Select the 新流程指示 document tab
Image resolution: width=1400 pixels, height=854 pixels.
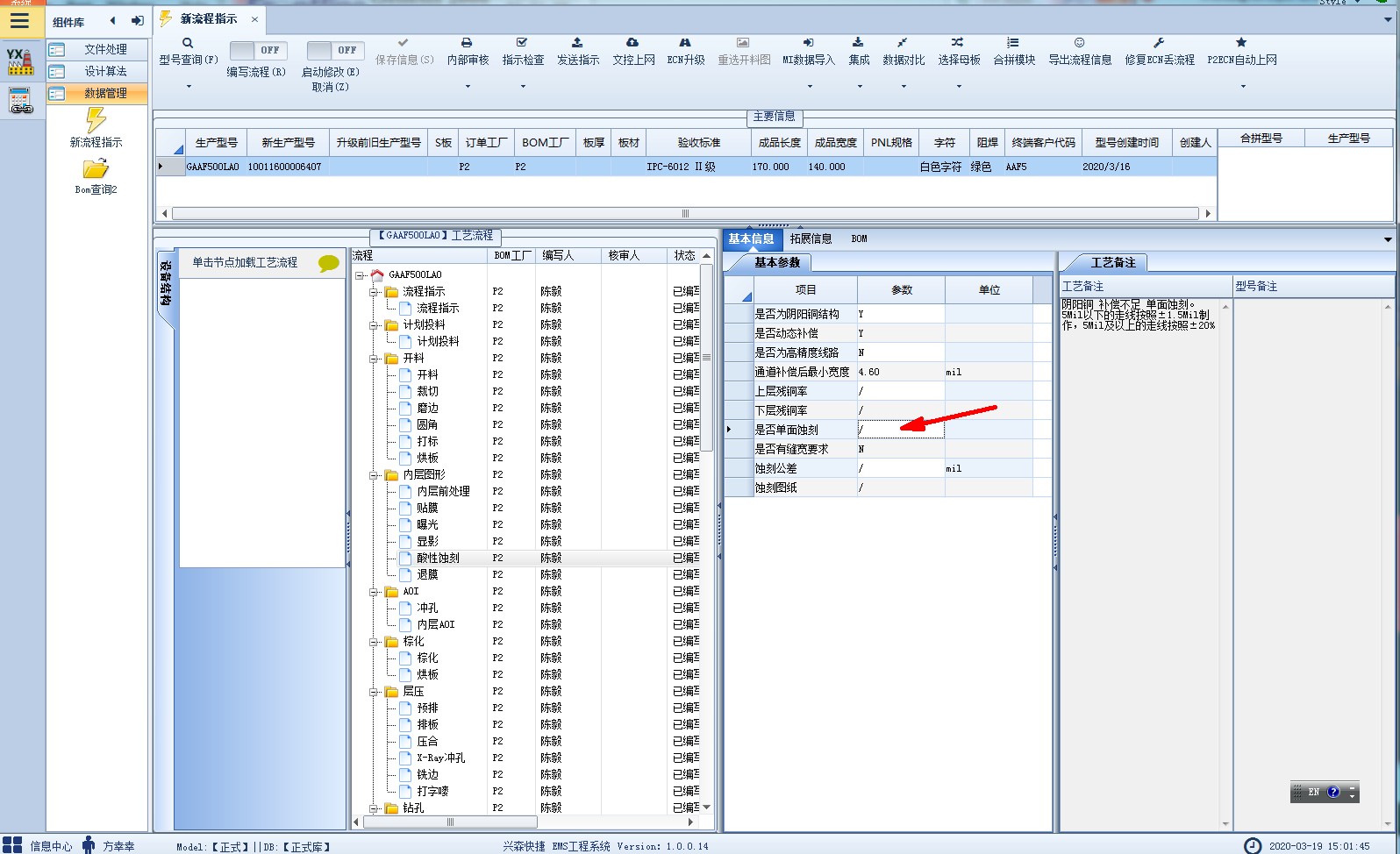tap(209, 18)
